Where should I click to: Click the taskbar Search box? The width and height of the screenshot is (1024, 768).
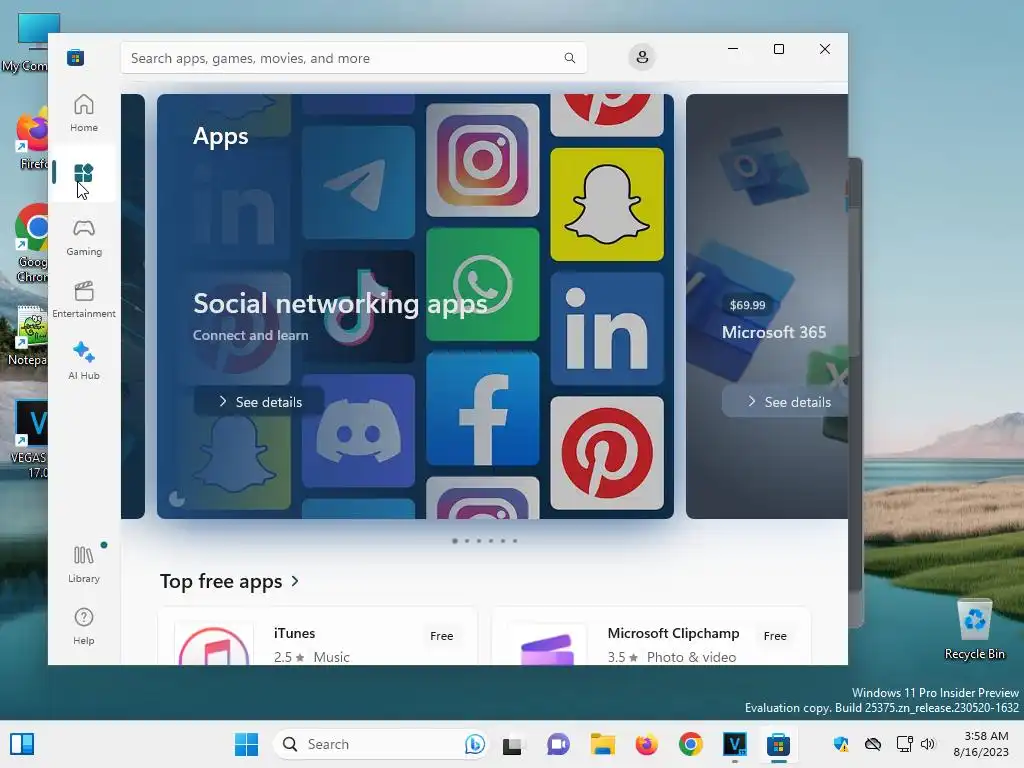pyautogui.click(x=381, y=744)
